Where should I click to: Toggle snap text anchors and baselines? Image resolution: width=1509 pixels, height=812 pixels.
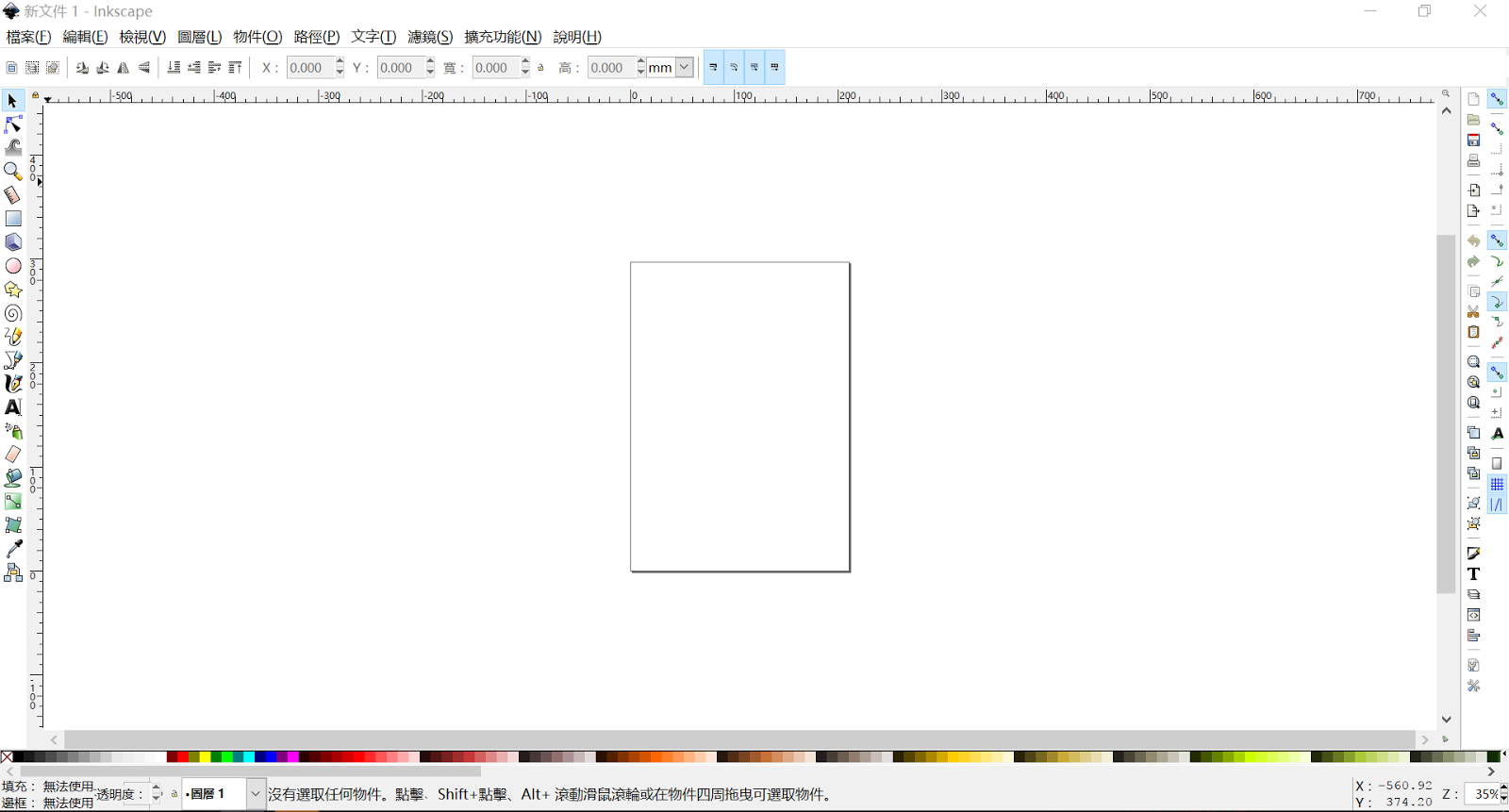1497,434
